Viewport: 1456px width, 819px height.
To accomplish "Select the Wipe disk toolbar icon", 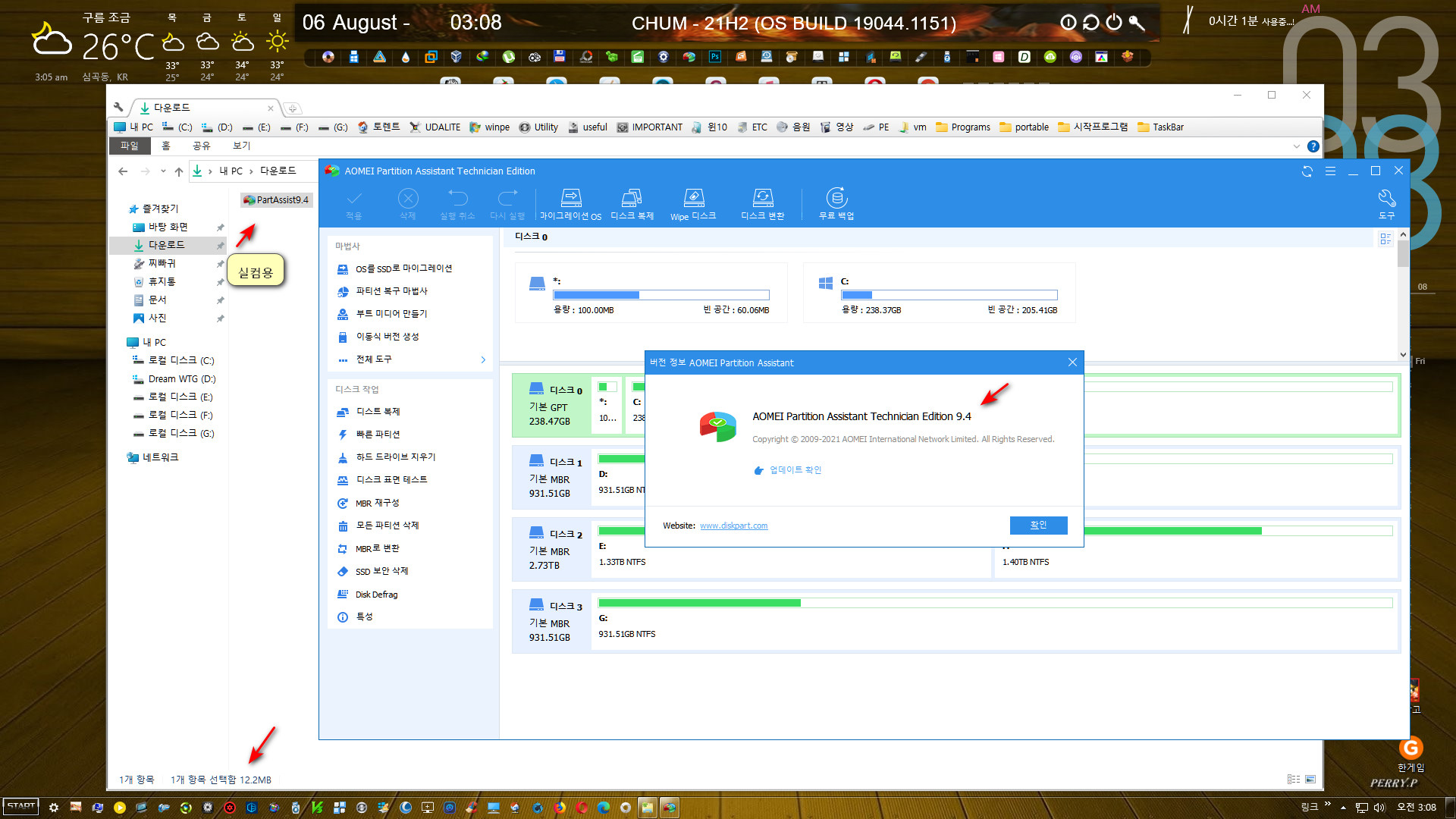I will pyautogui.click(x=693, y=204).
